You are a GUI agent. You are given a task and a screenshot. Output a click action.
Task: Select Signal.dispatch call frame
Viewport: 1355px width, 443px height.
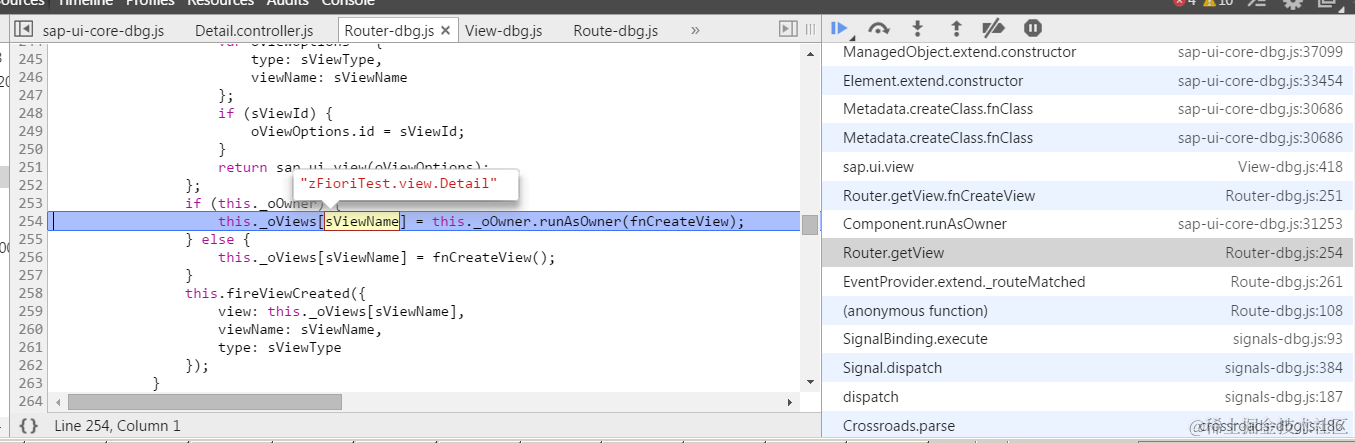click(1088, 368)
